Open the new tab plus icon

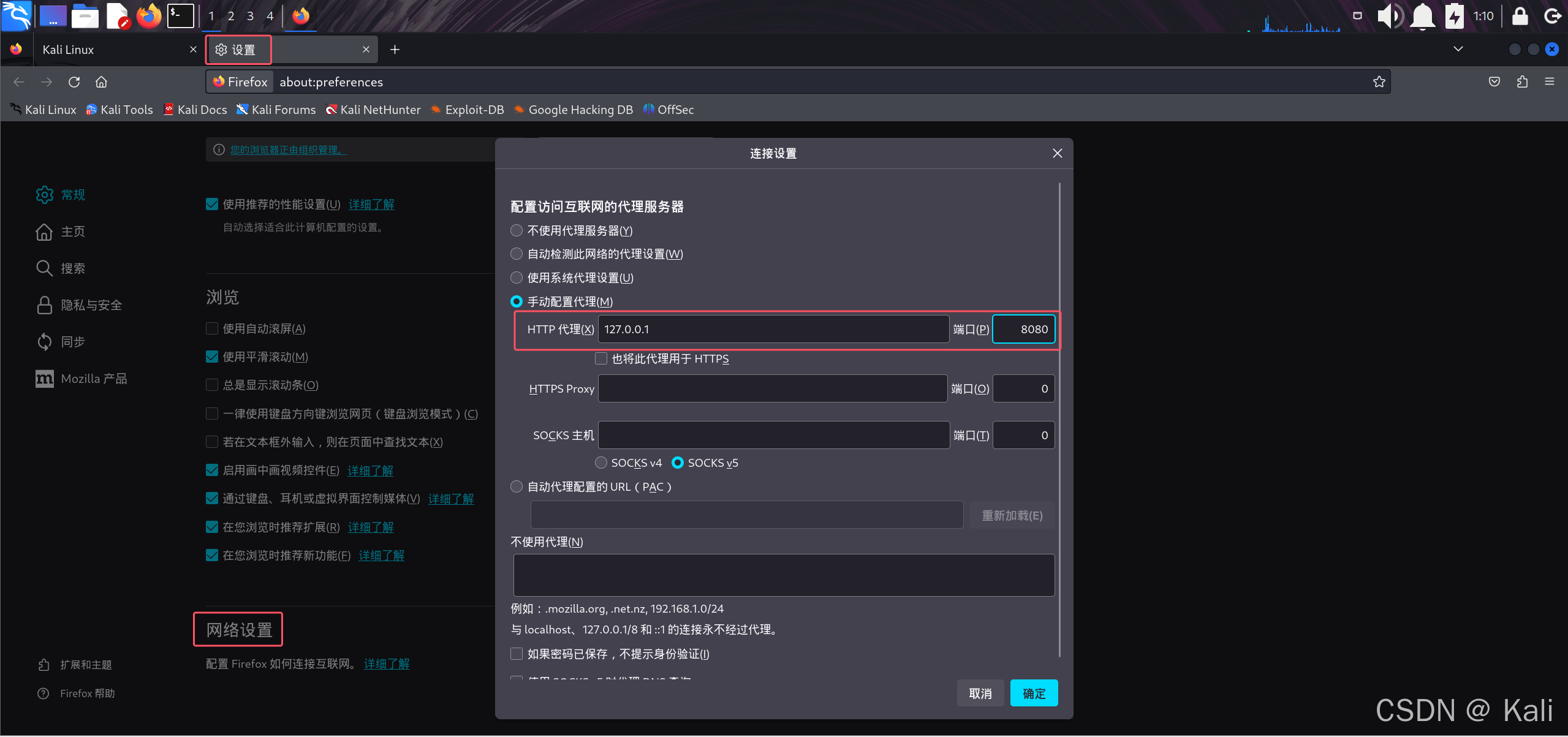point(395,50)
